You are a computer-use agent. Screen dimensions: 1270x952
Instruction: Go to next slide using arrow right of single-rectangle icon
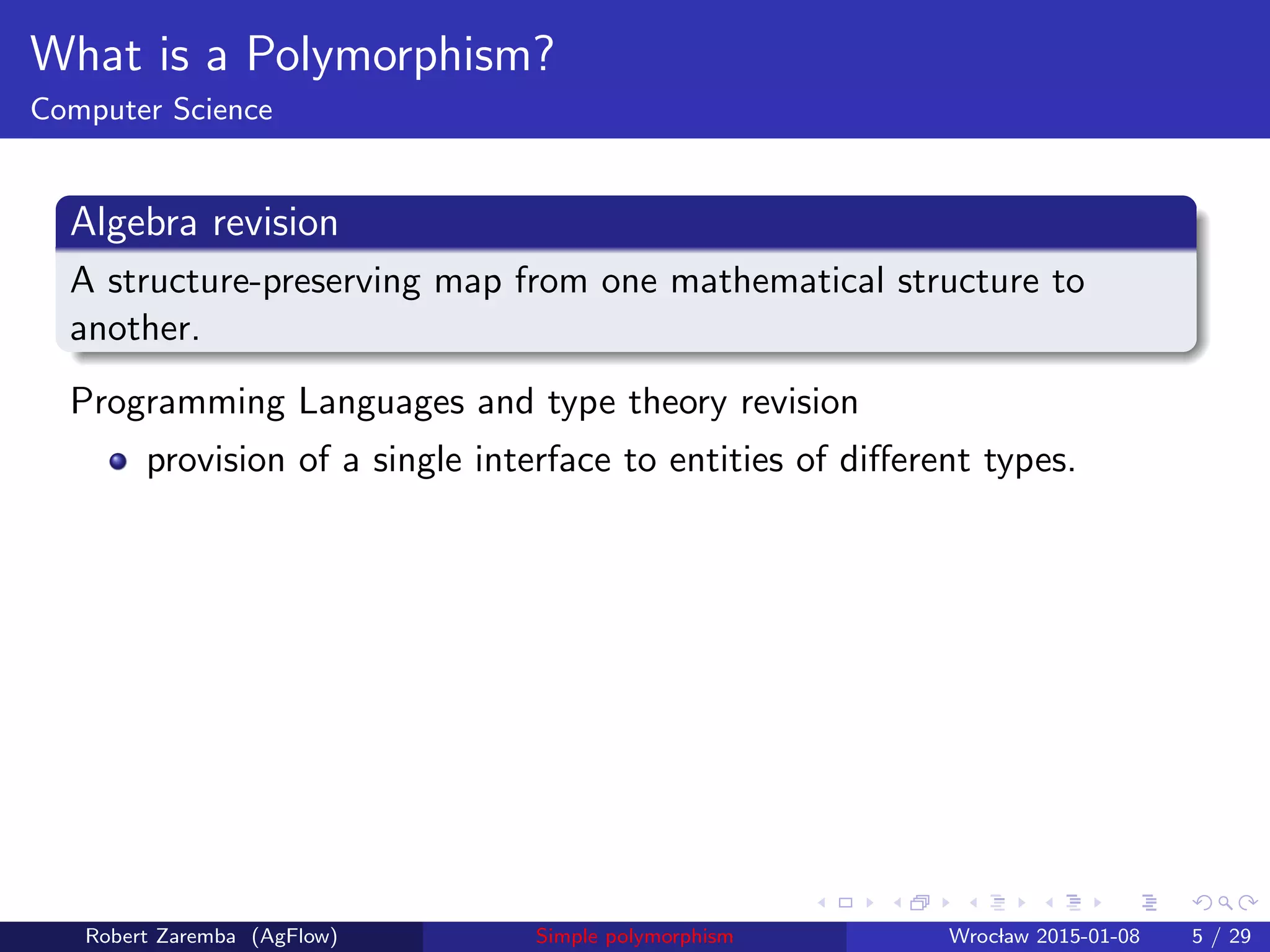click(x=869, y=903)
